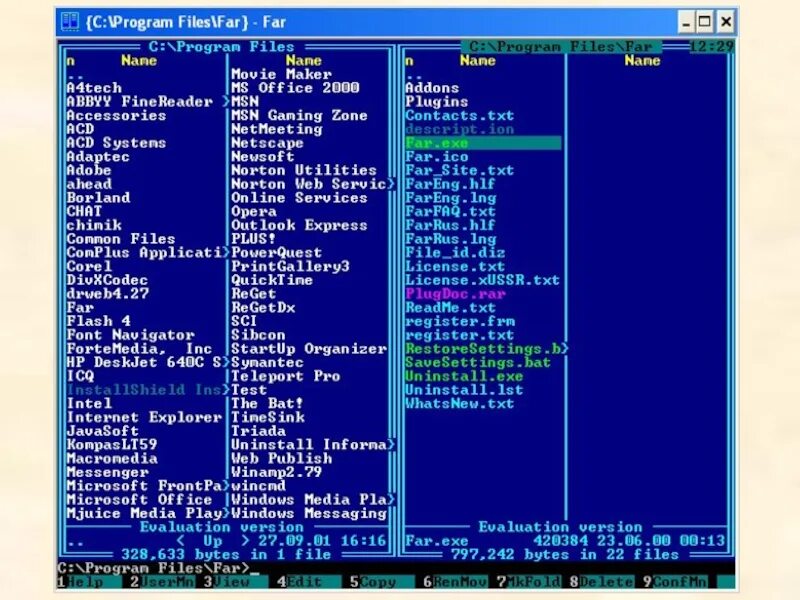Click the Far window title bar icon
This screenshot has height=600, width=800.
coord(70,22)
